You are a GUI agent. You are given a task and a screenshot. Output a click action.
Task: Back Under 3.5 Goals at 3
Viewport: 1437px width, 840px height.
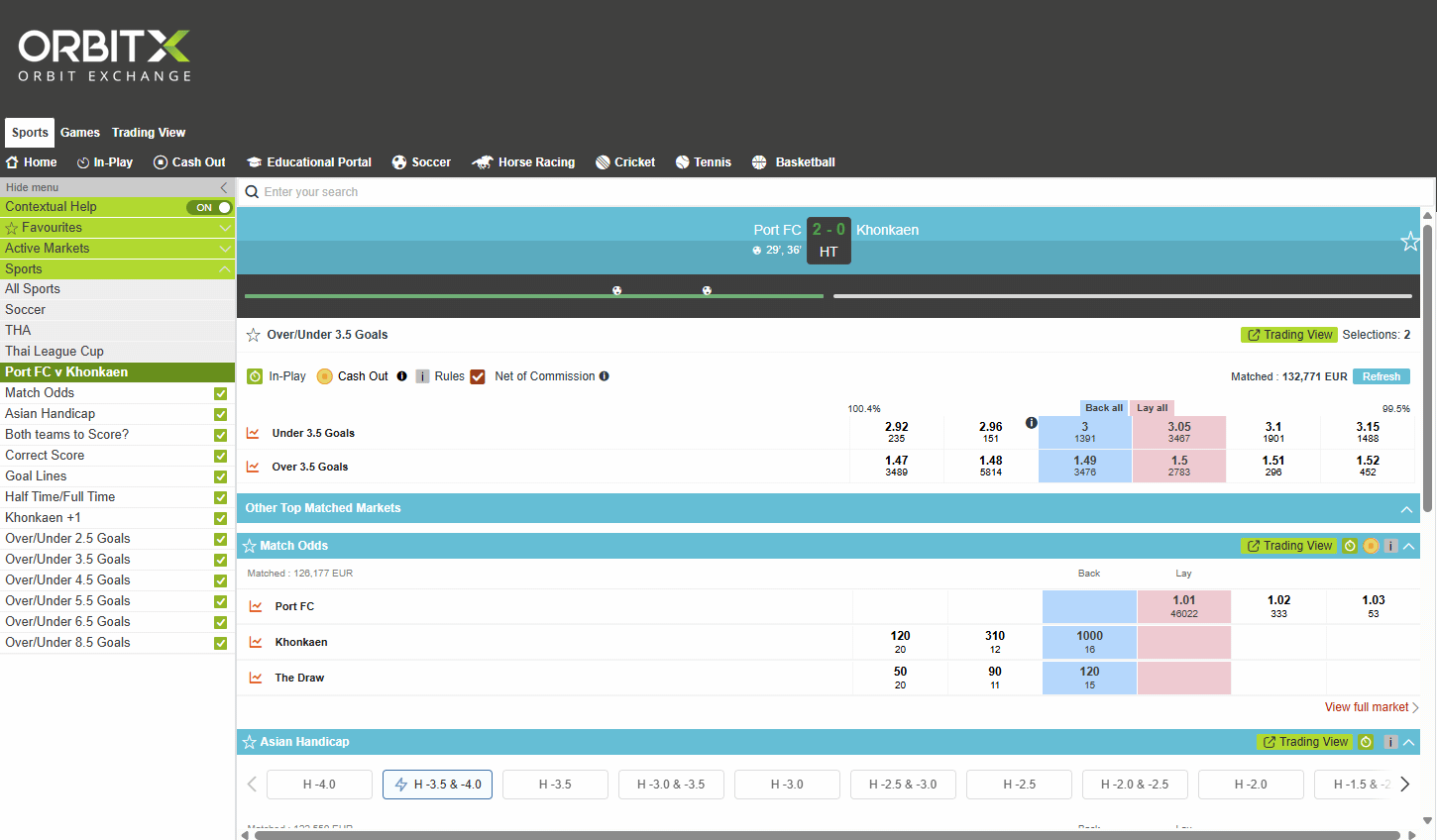click(1085, 433)
